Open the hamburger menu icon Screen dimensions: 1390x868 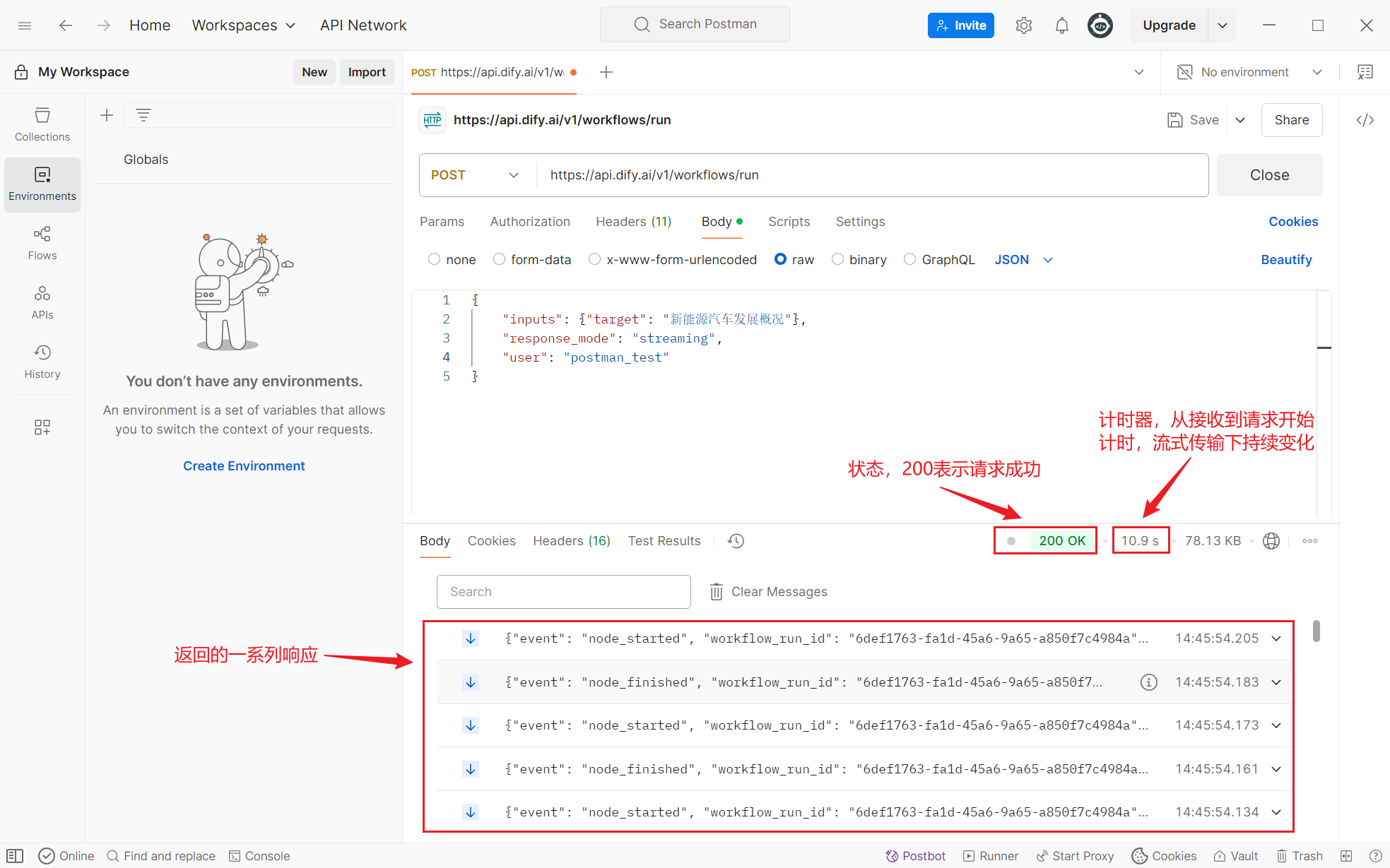(25, 25)
